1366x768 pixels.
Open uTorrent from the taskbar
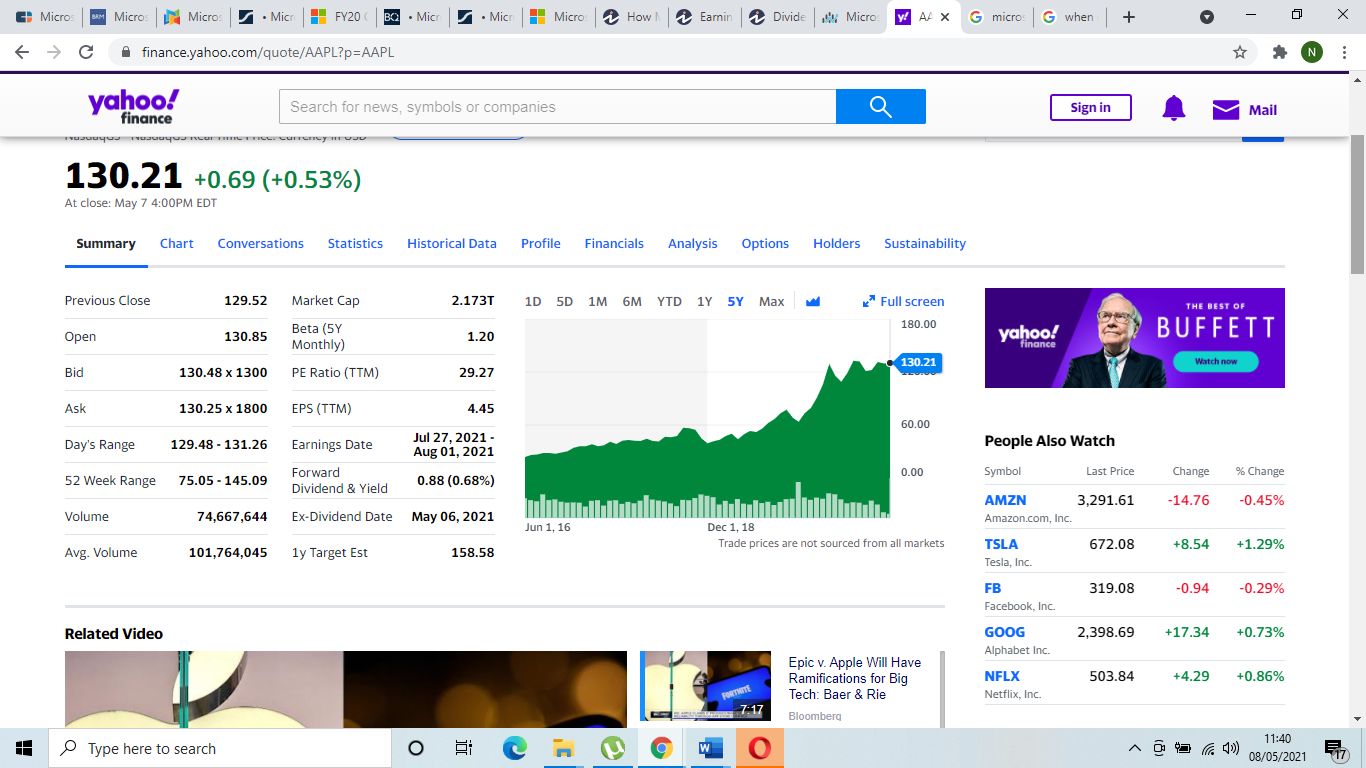pyautogui.click(x=612, y=748)
